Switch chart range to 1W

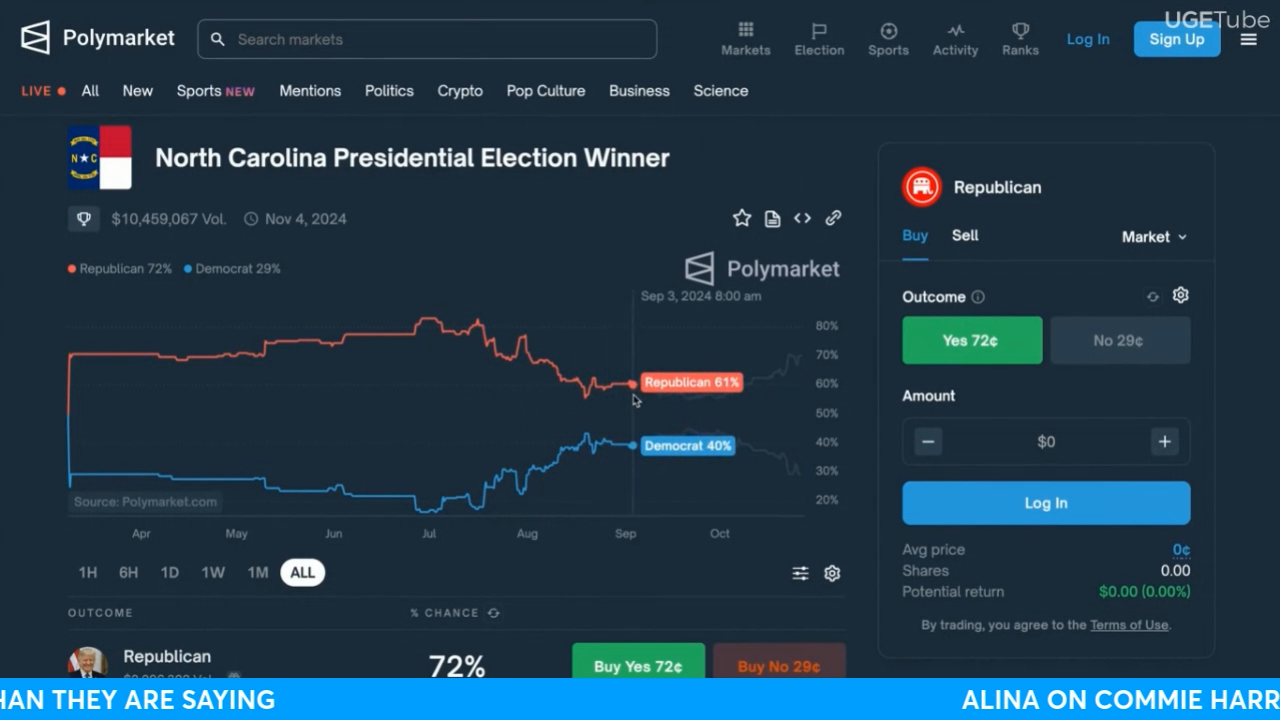(x=213, y=573)
